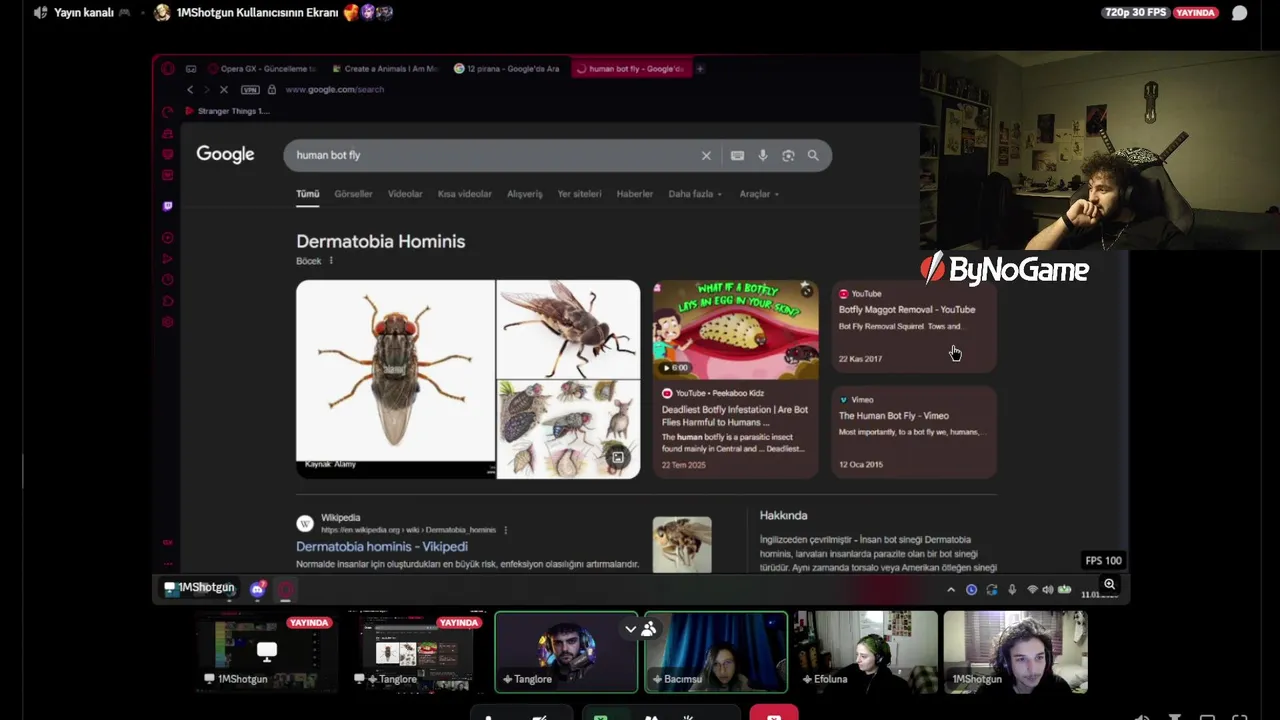Stop the page loading with X
1280x720 pixels.
[x=223, y=89]
